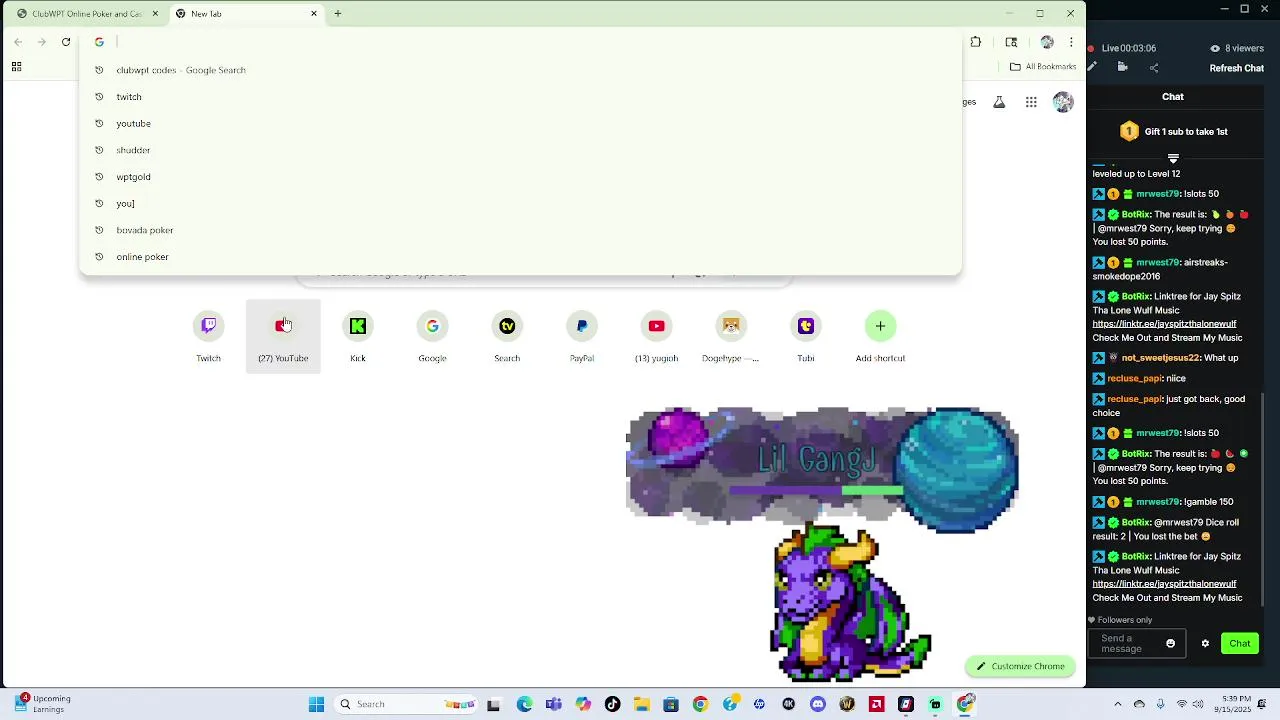Image resolution: width=1280 pixels, height=720 pixels.
Task: Click the Search Labs flask icon
Action: point(998,102)
